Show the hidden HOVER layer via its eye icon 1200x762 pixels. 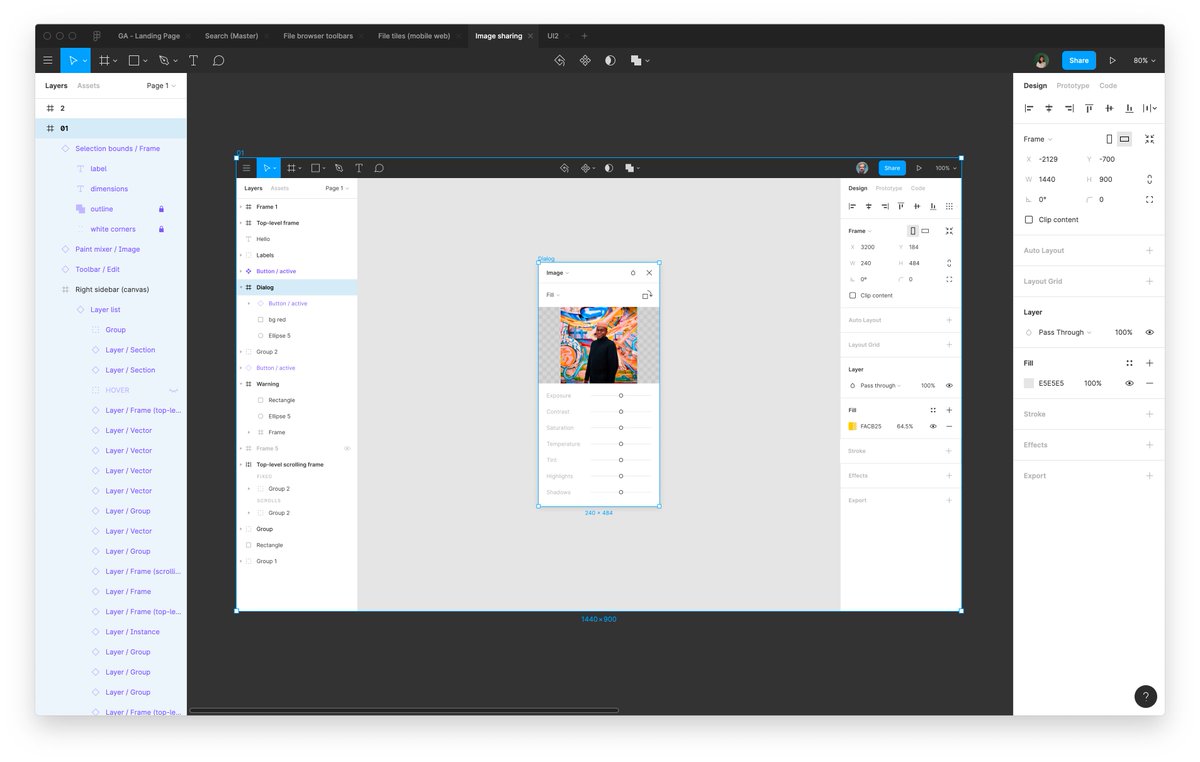pyautogui.click(x=173, y=390)
